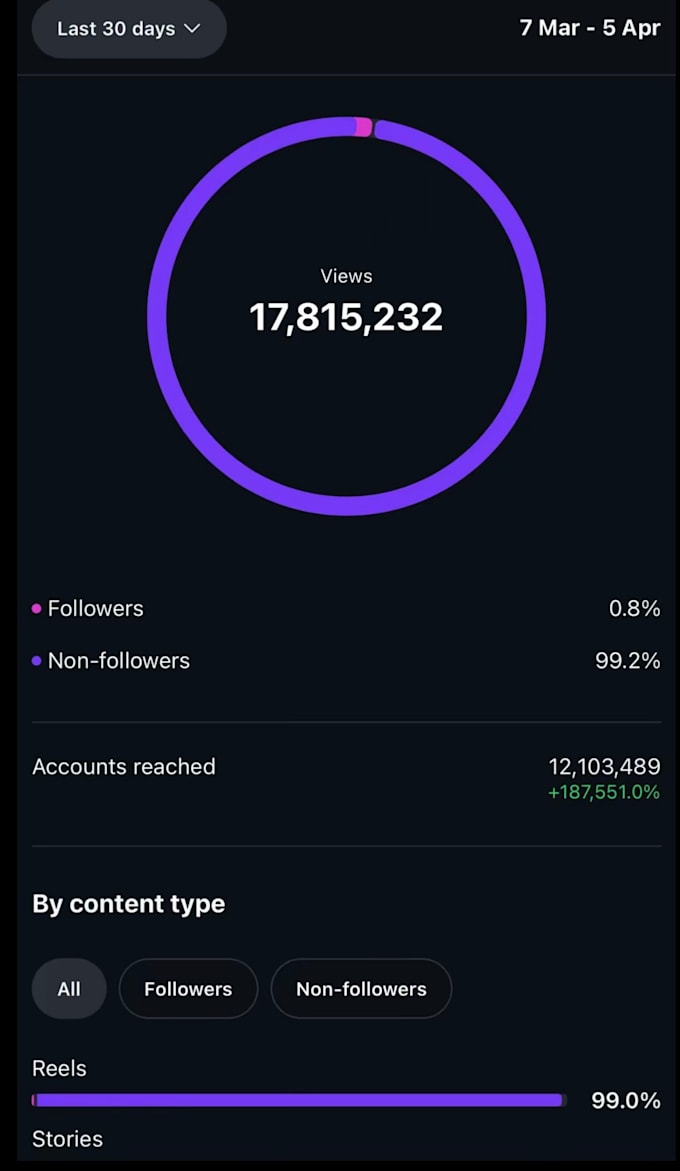
Task: Select the Non-followers legend row
Action: point(346,661)
